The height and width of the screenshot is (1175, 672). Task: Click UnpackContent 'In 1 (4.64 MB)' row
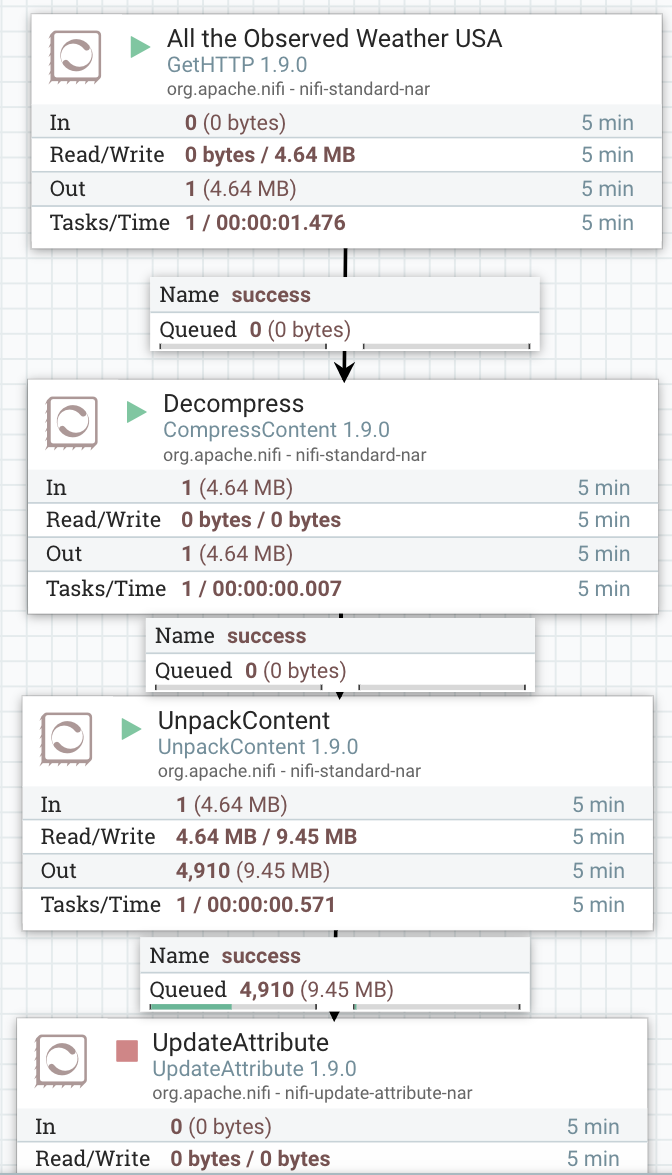(337, 804)
